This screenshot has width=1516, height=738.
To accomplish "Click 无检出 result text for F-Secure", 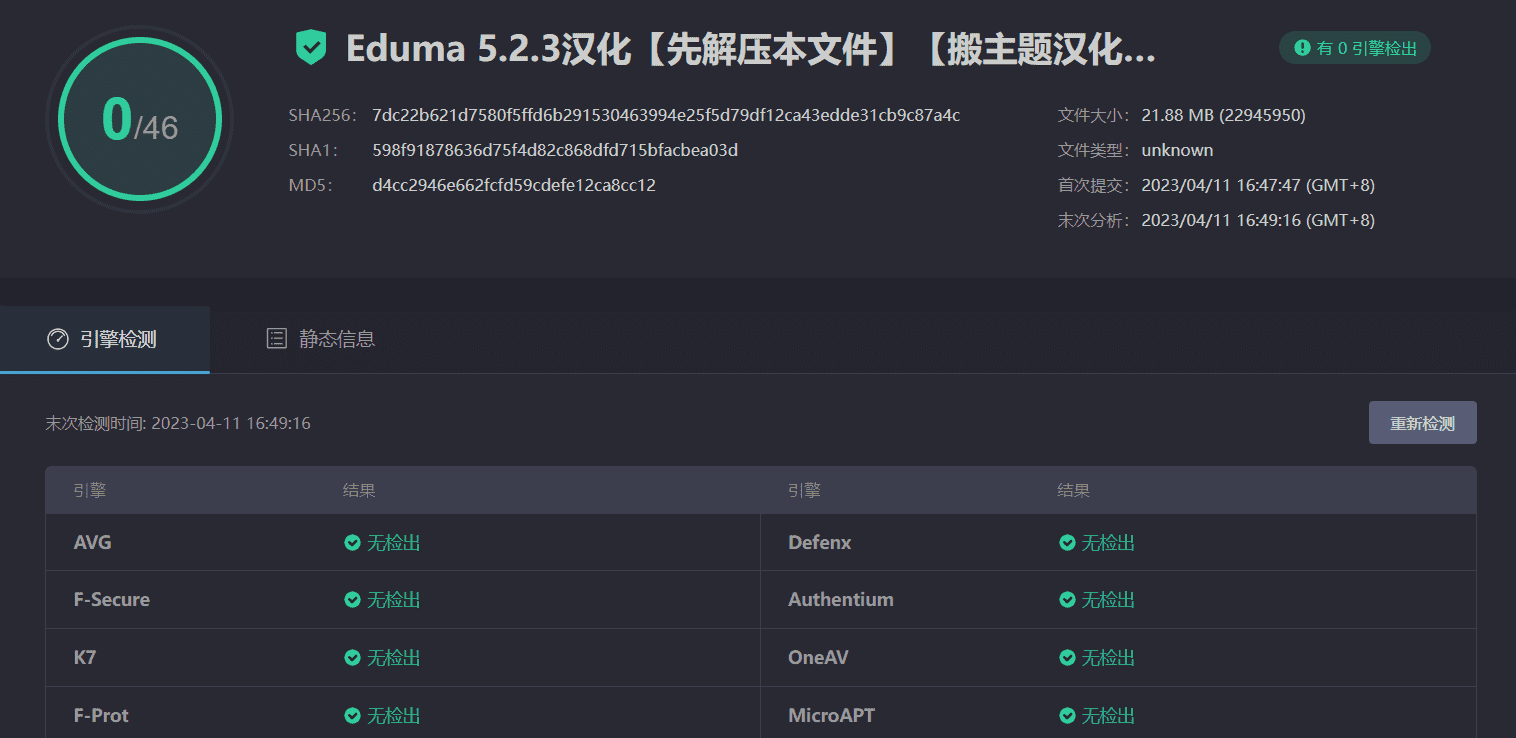I will point(394,600).
